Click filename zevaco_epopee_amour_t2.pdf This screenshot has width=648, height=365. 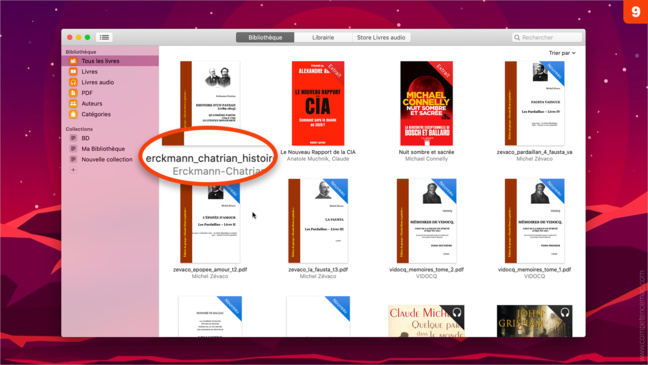[x=210, y=270]
